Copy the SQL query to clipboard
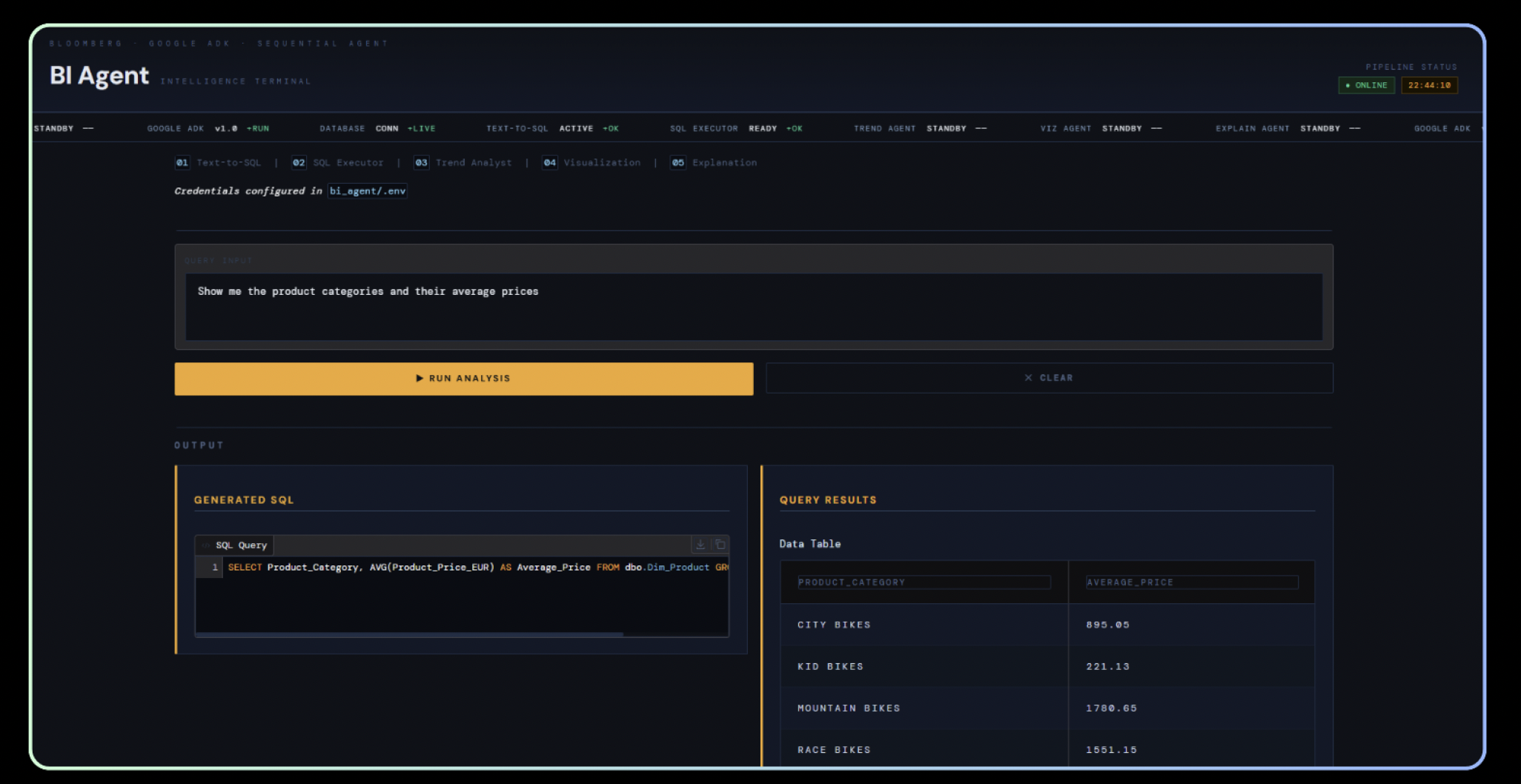This screenshot has height=784, width=1521. [720, 545]
